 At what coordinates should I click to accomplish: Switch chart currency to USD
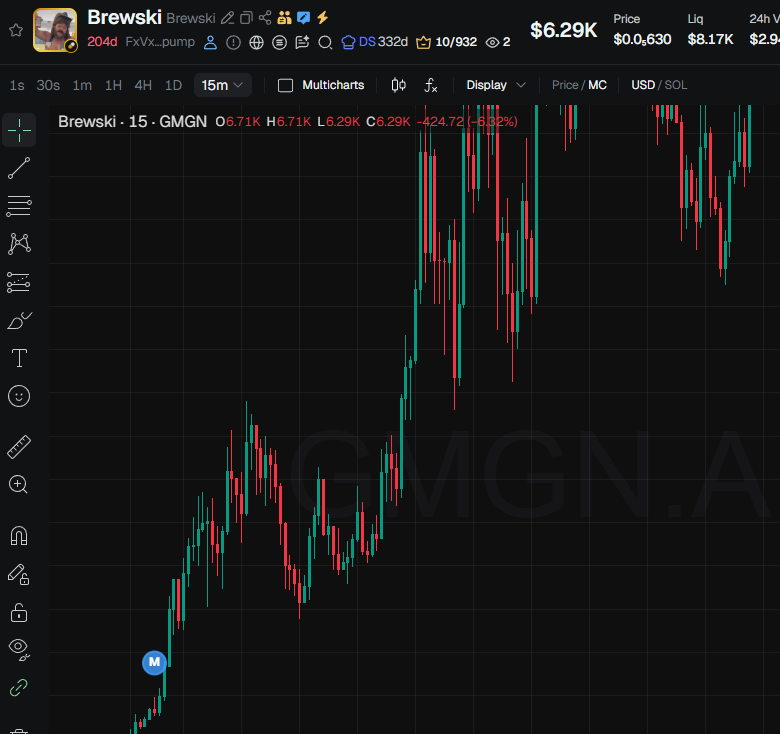point(643,85)
